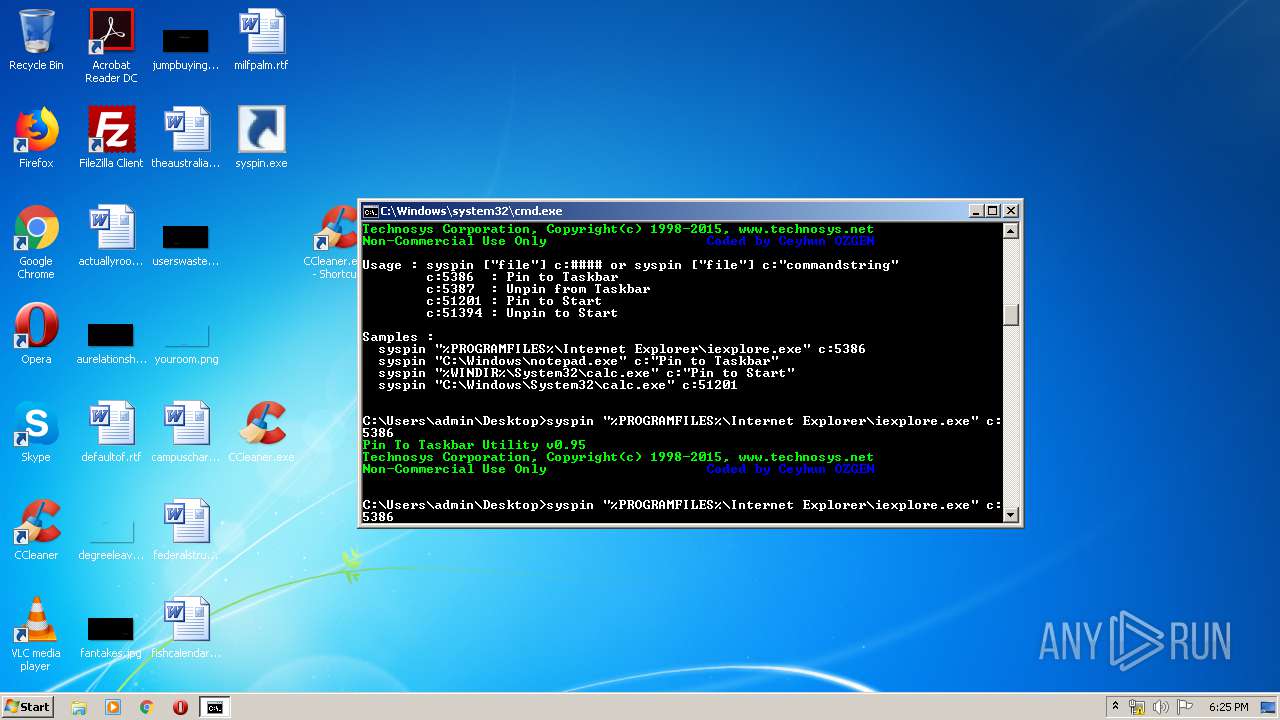Open the CCleaner shortcut icon
The height and width of the screenshot is (720, 1280).
36,530
